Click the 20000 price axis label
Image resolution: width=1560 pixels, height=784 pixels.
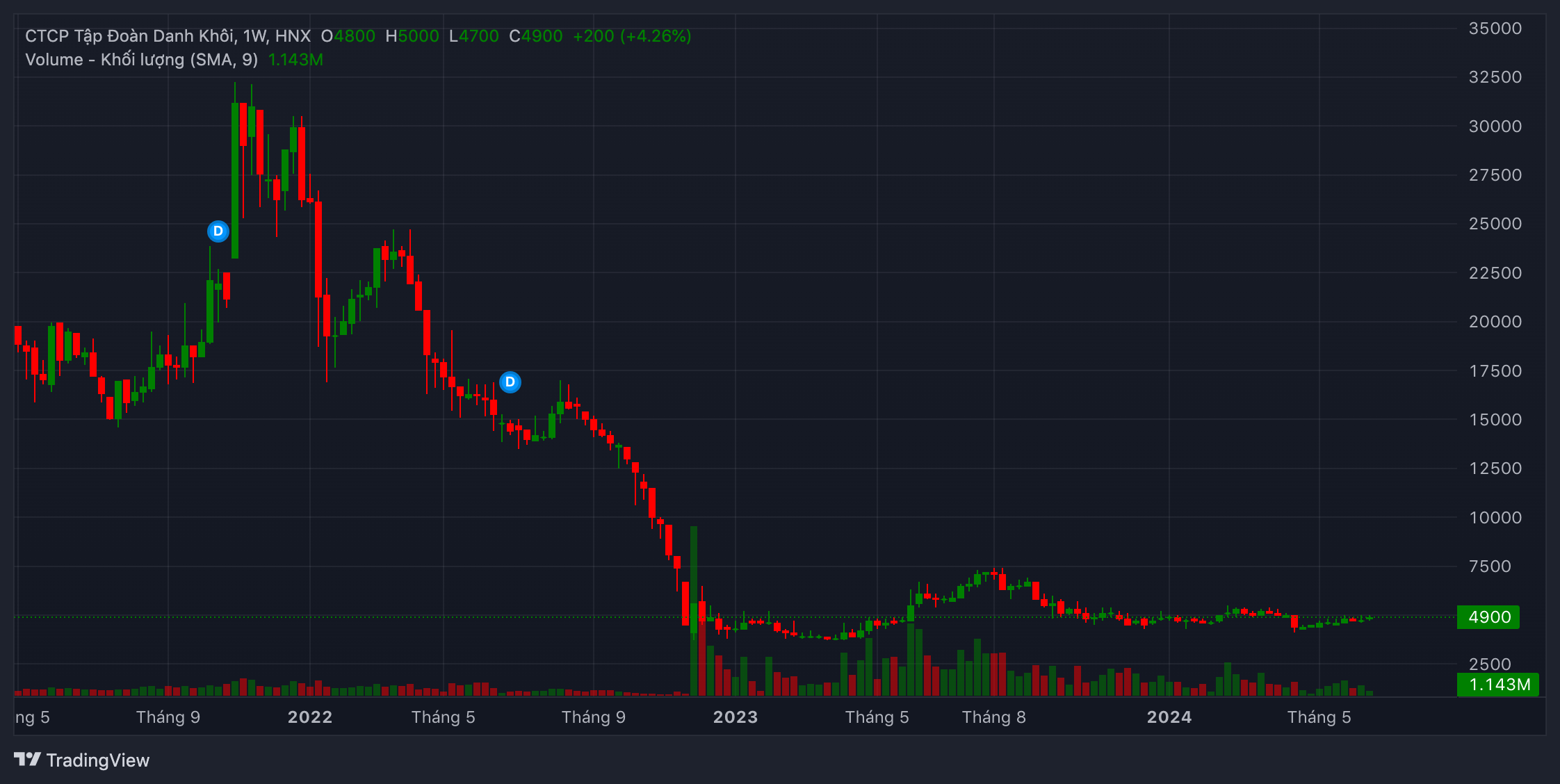click(1495, 322)
